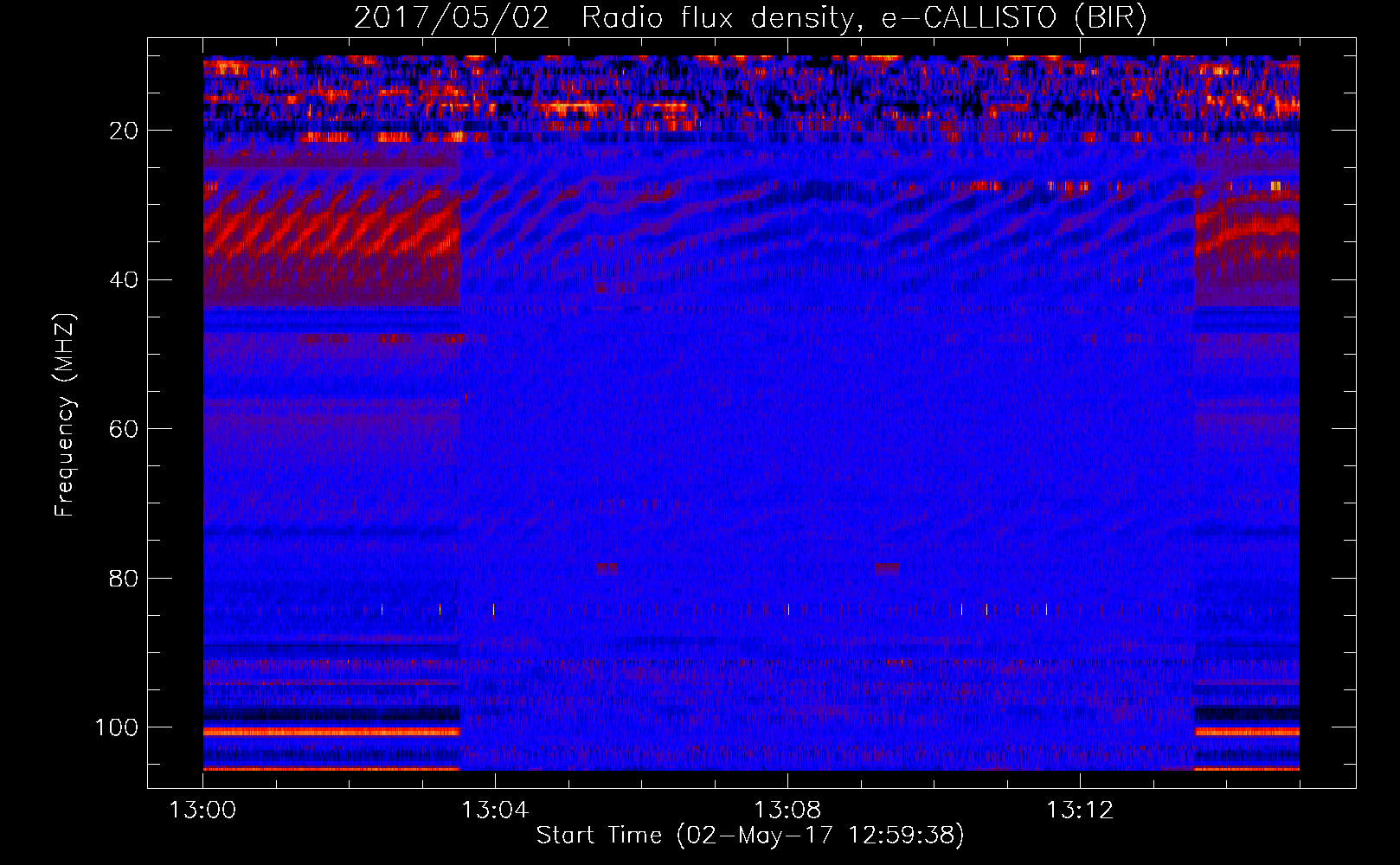
Task: Click the plot title '2017/05/02 Radio flux density, e-CALLISTO (BIR)'
Action: (x=750, y=18)
